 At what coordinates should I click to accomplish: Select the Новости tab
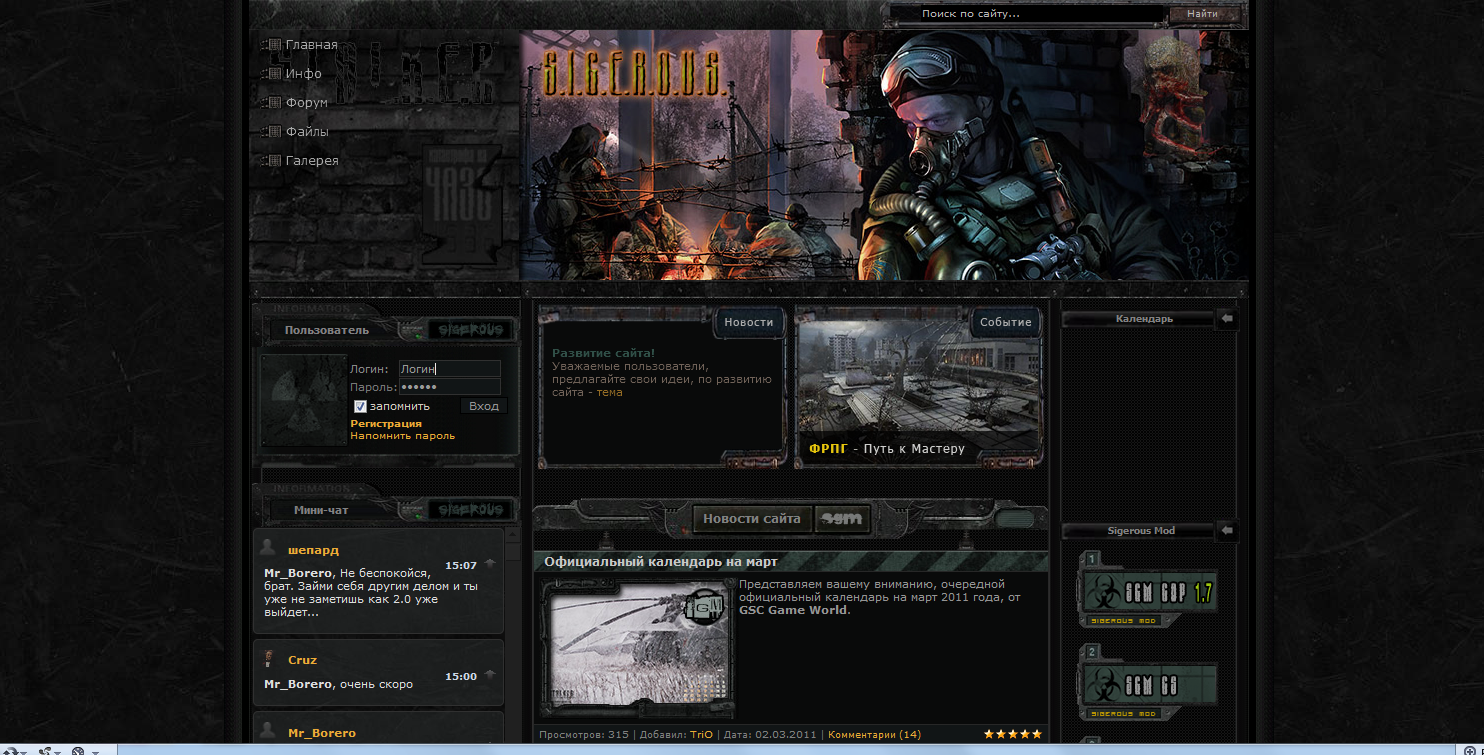tap(749, 322)
